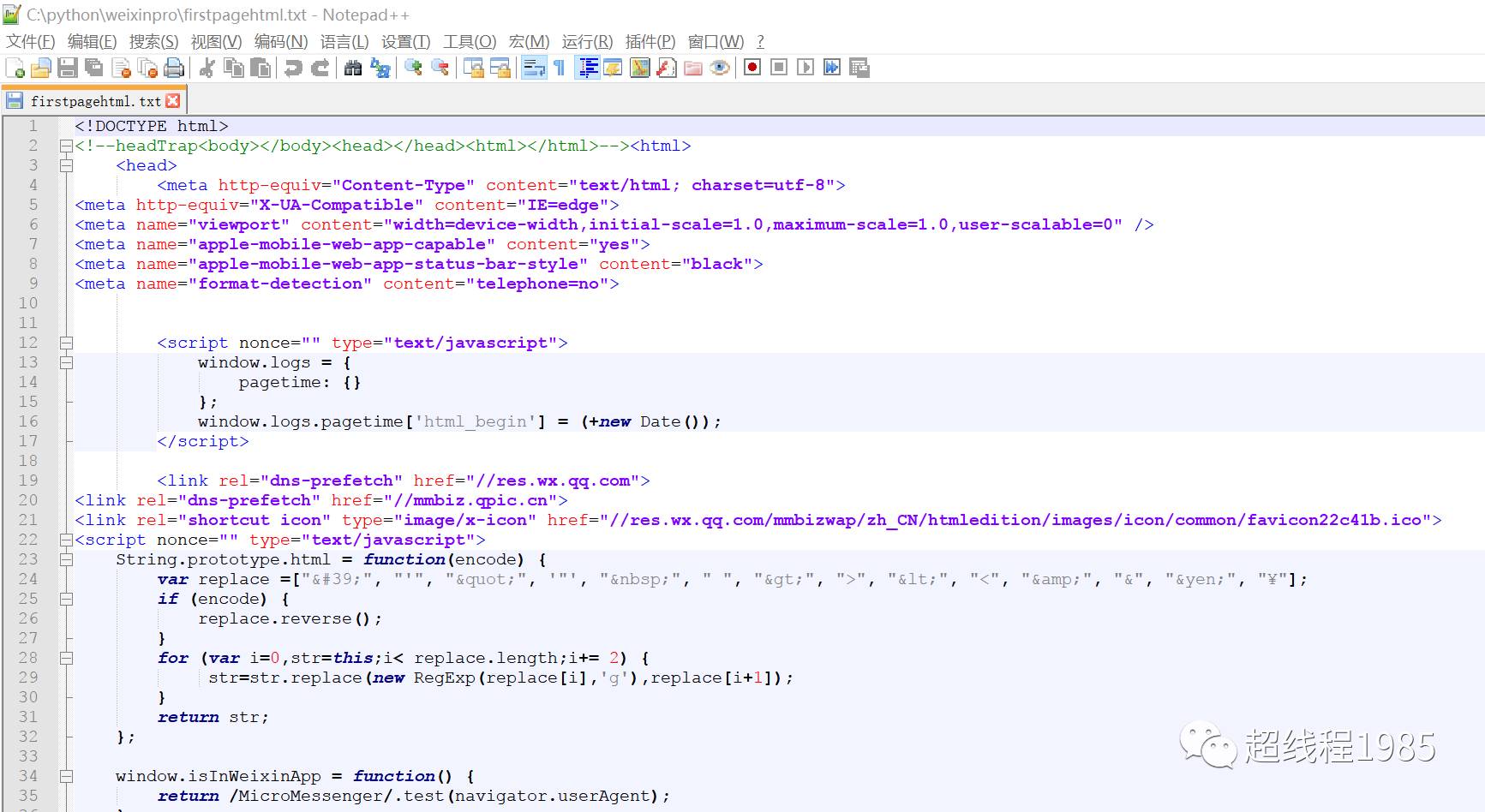The image size is (1485, 812).
Task: Collapse the isInWeixinApp function at line 34
Action: (x=66, y=776)
